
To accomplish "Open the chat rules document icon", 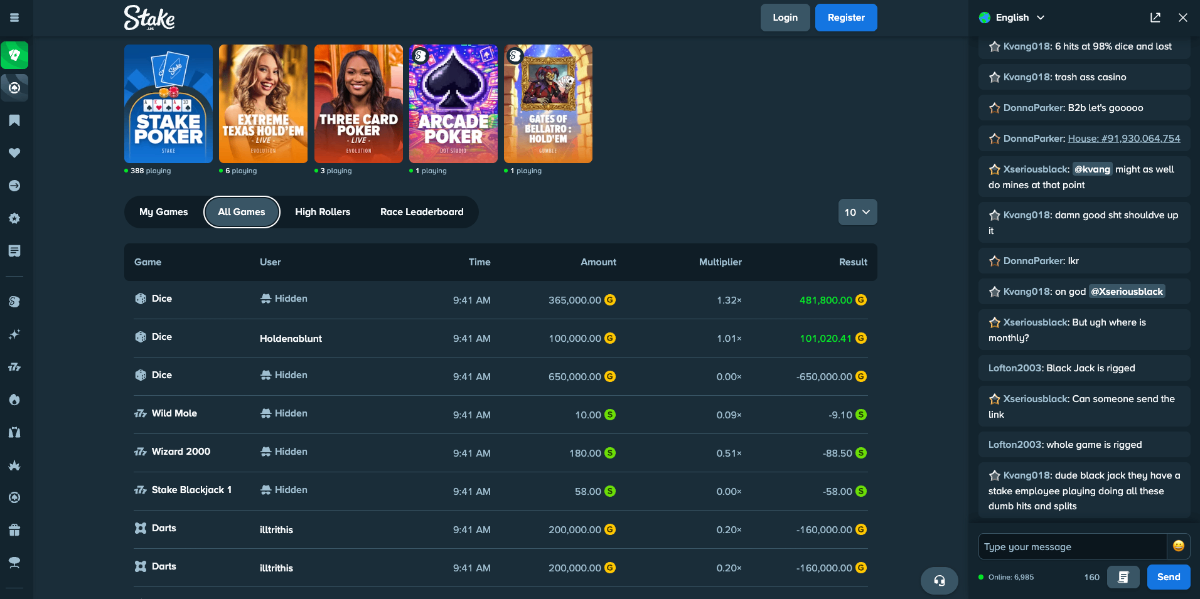I will (x=1124, y=577).
